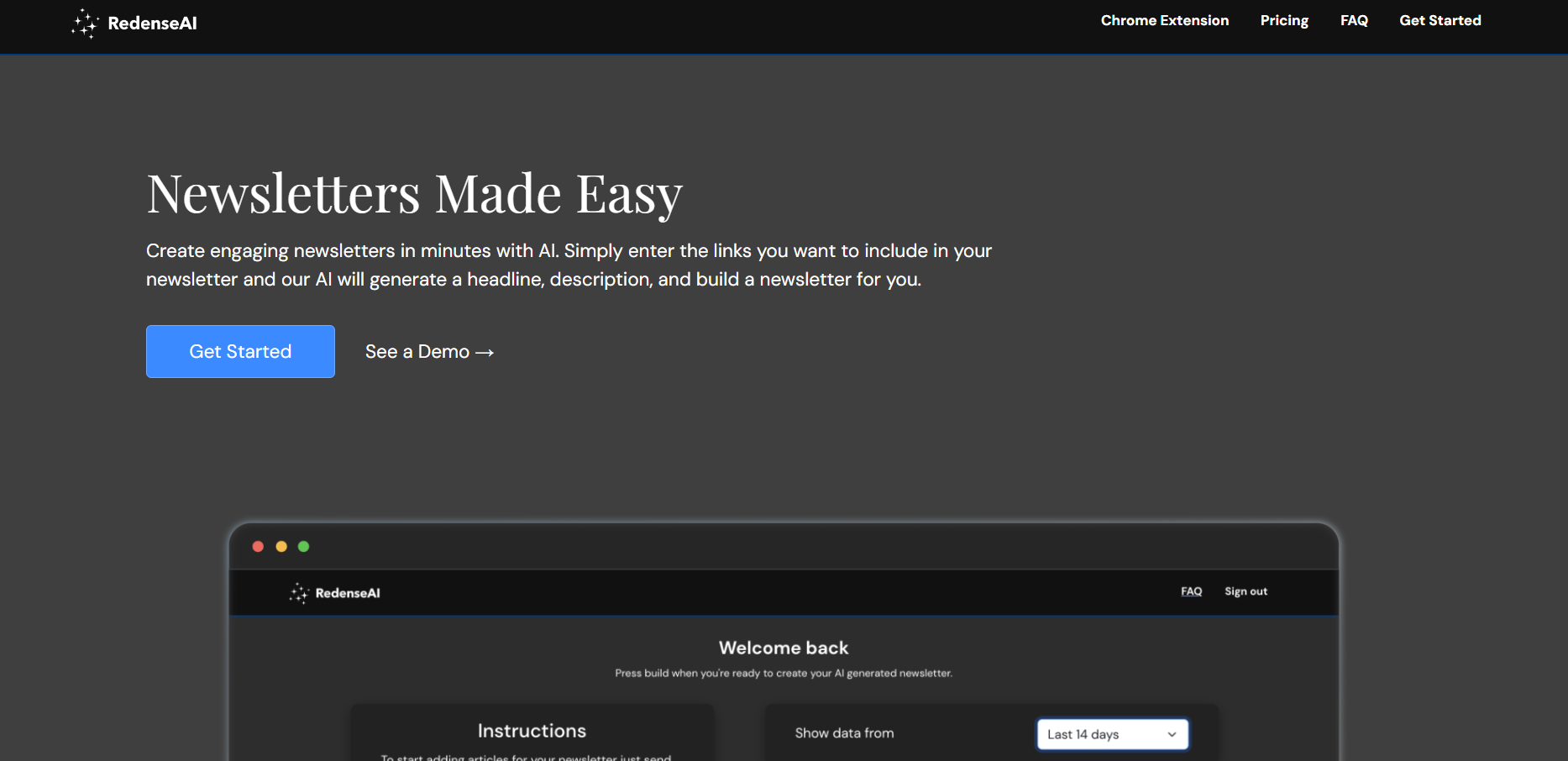The width and height of the screenshot is (1568, 761).
Task: Click the green dot in the demo window
Action: tap(304, 547)
